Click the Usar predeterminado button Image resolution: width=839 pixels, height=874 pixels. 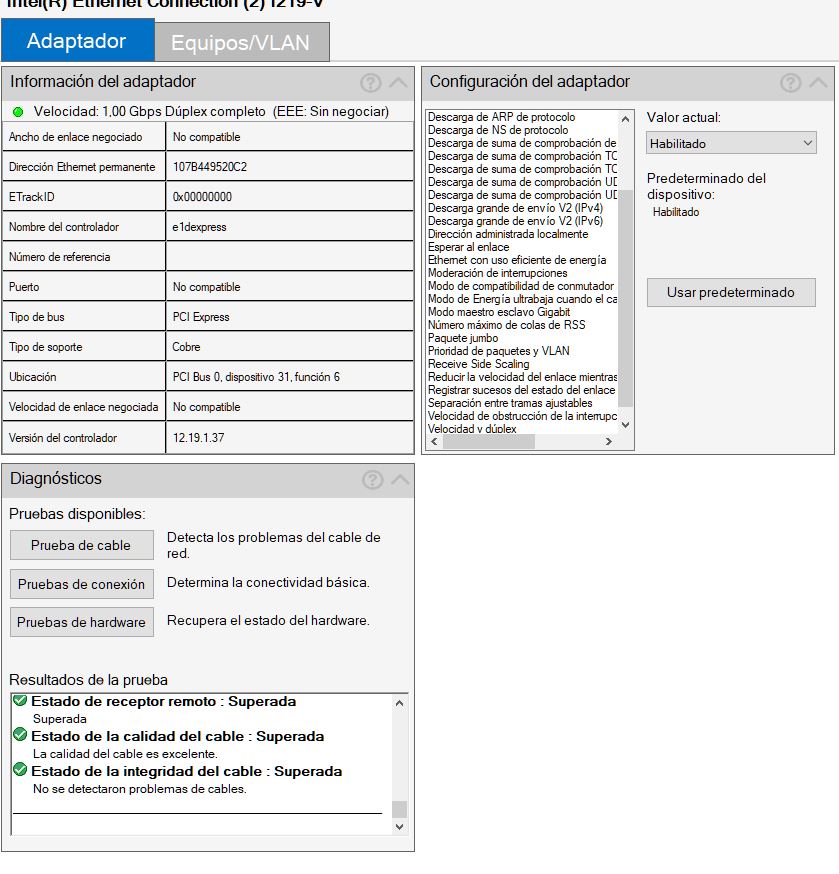click(731, 293)
